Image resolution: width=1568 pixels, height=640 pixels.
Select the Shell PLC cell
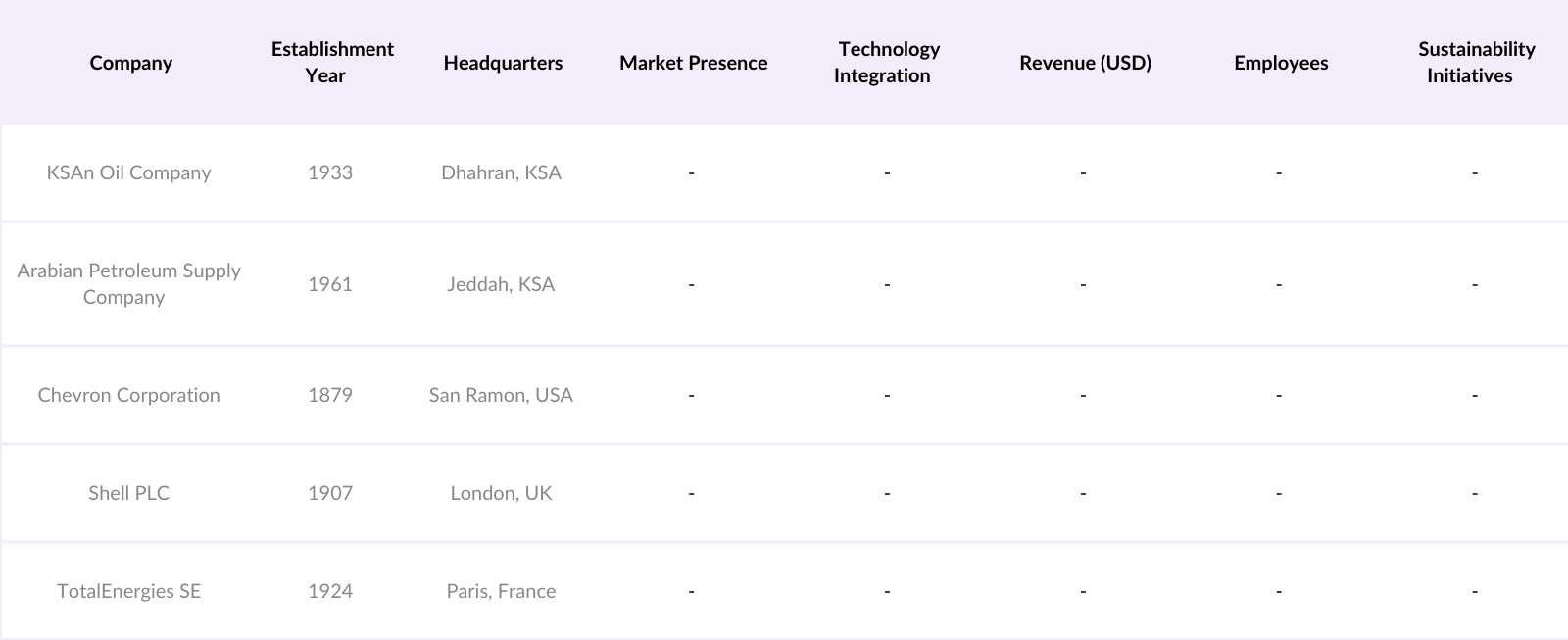(x=128, y=493)
